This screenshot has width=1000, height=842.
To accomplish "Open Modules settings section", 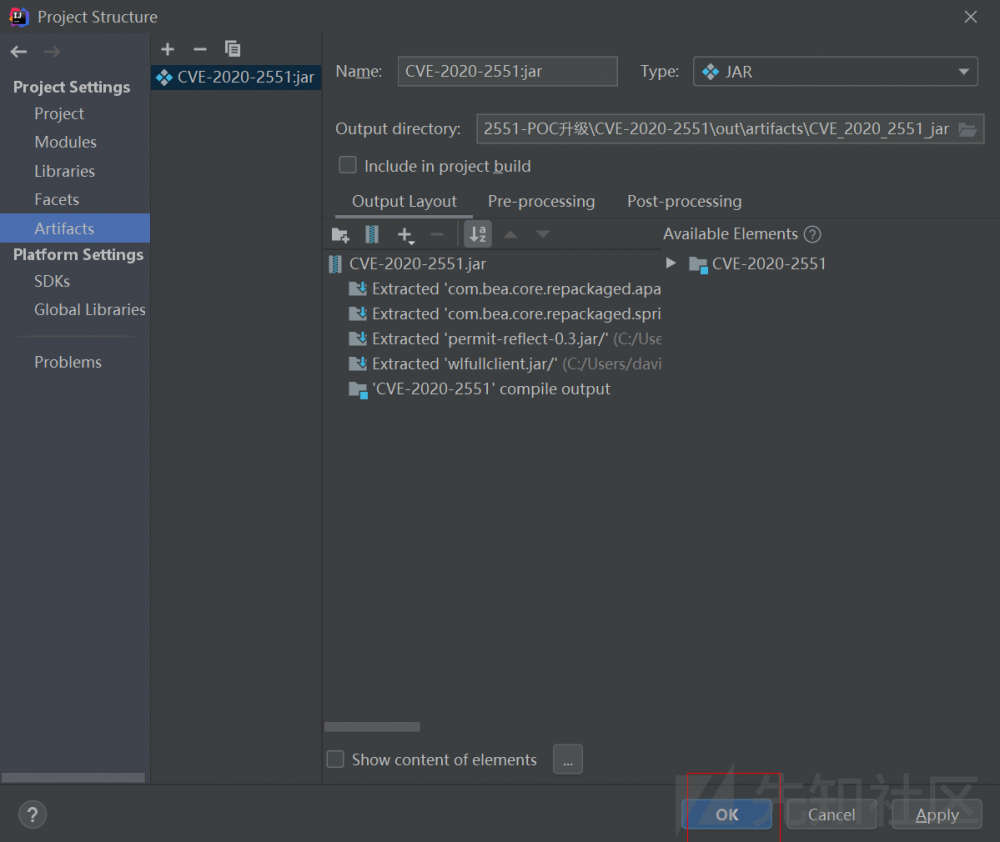I will [65, 142].
